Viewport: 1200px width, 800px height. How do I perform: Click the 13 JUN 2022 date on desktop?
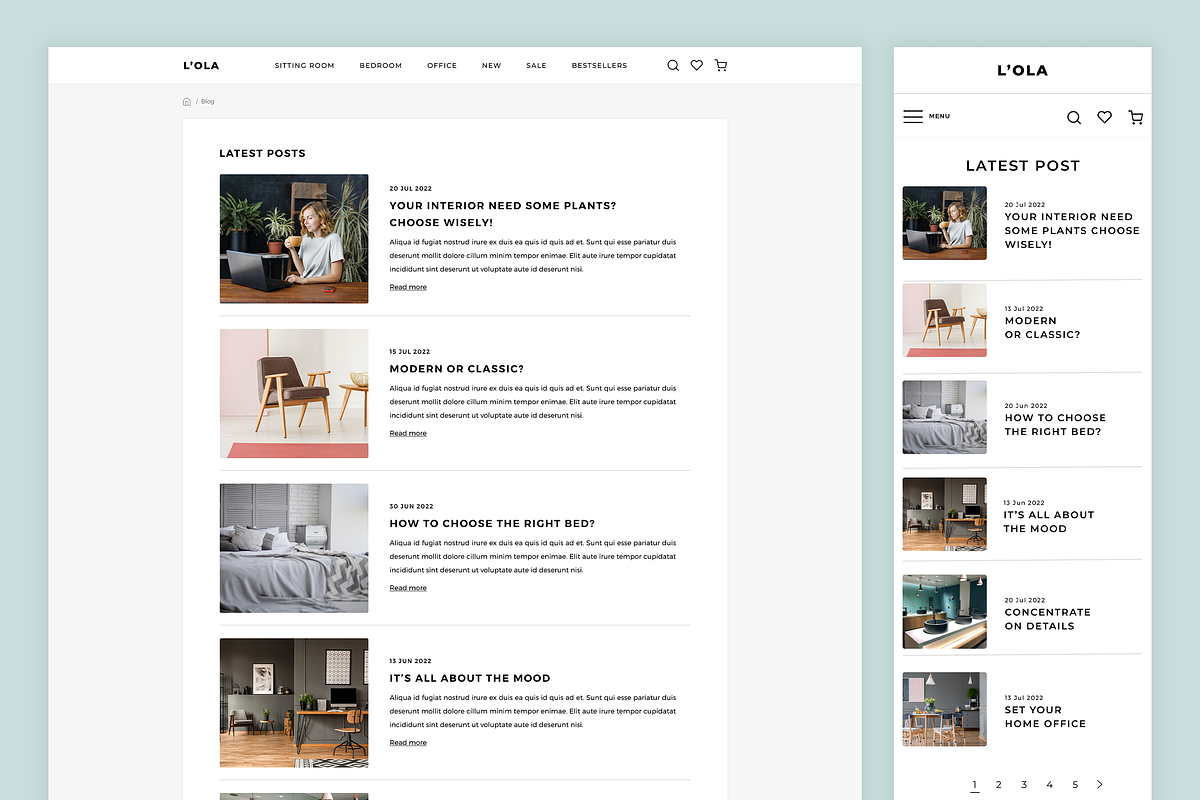411,661
